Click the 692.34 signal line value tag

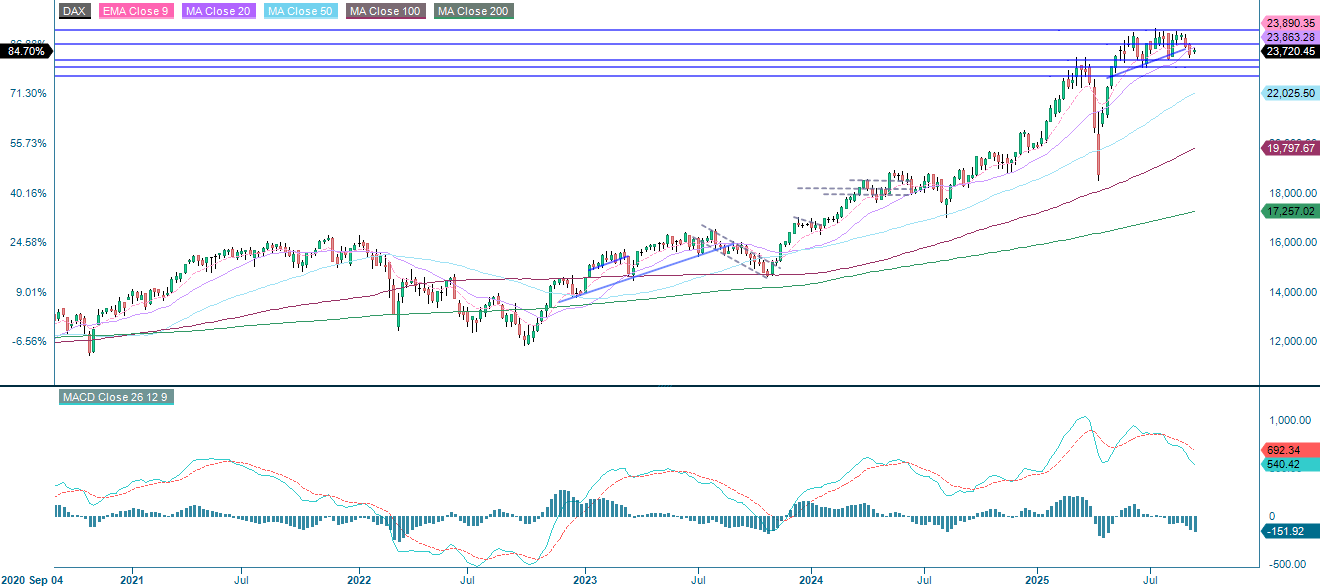(x=1283, y=451)
